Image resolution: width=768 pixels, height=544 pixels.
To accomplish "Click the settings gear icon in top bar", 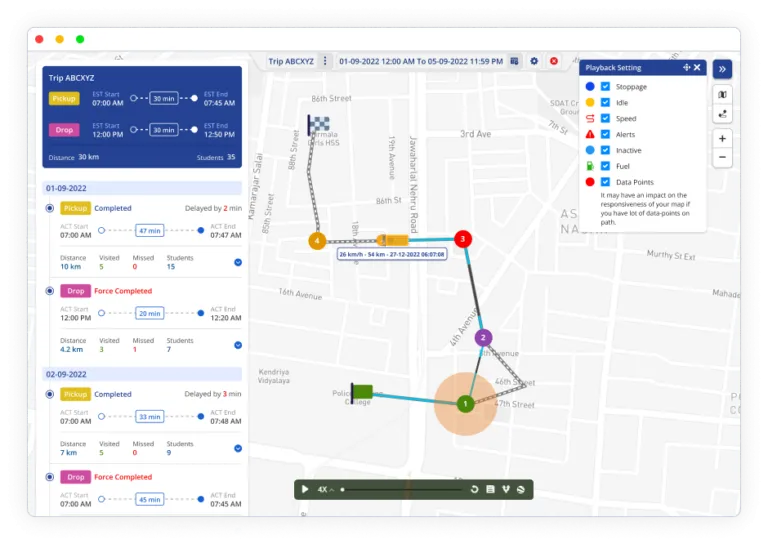I will click(534, 61).
